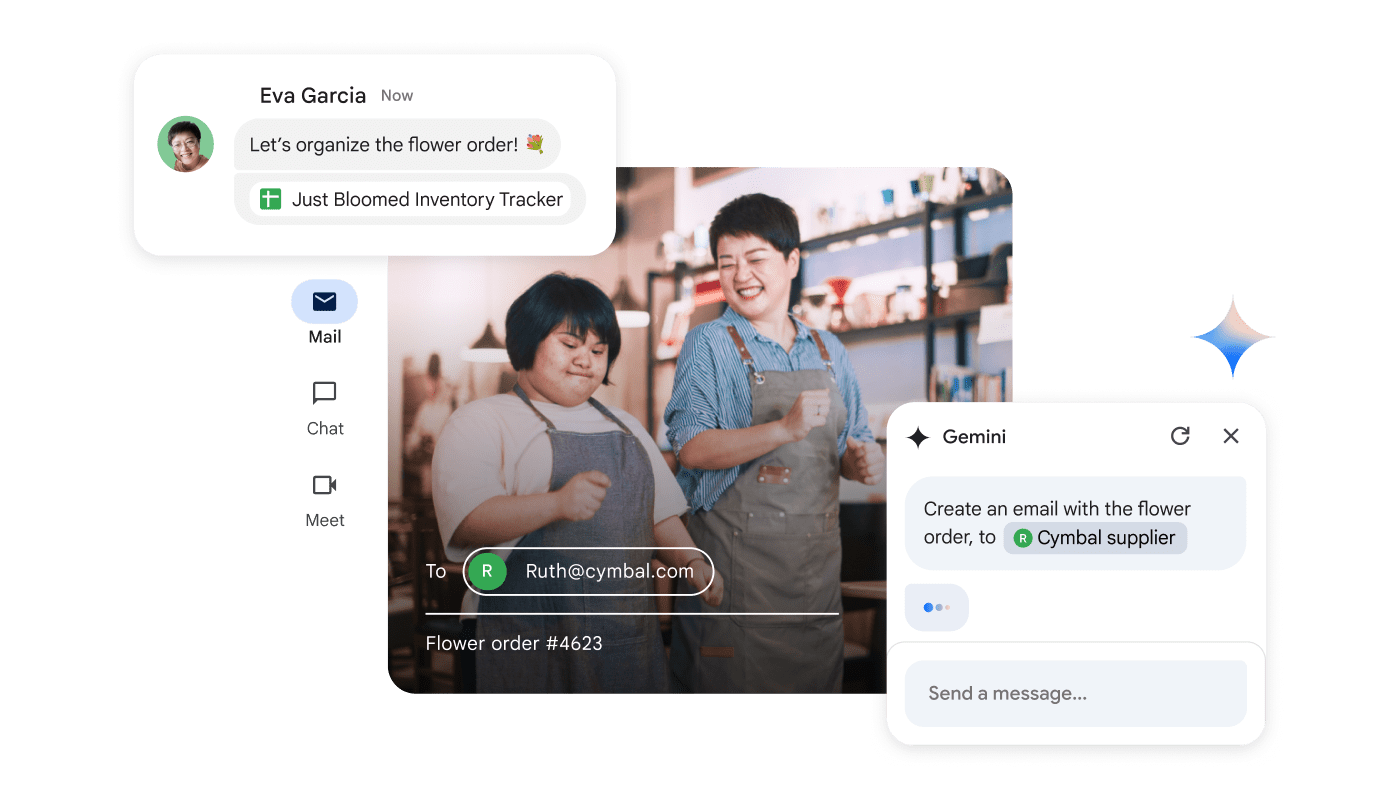The width and height of the screenshot is (1400, 800).
Task: Open the Chat speech bubble icon
Action: (x=325, y=394)
